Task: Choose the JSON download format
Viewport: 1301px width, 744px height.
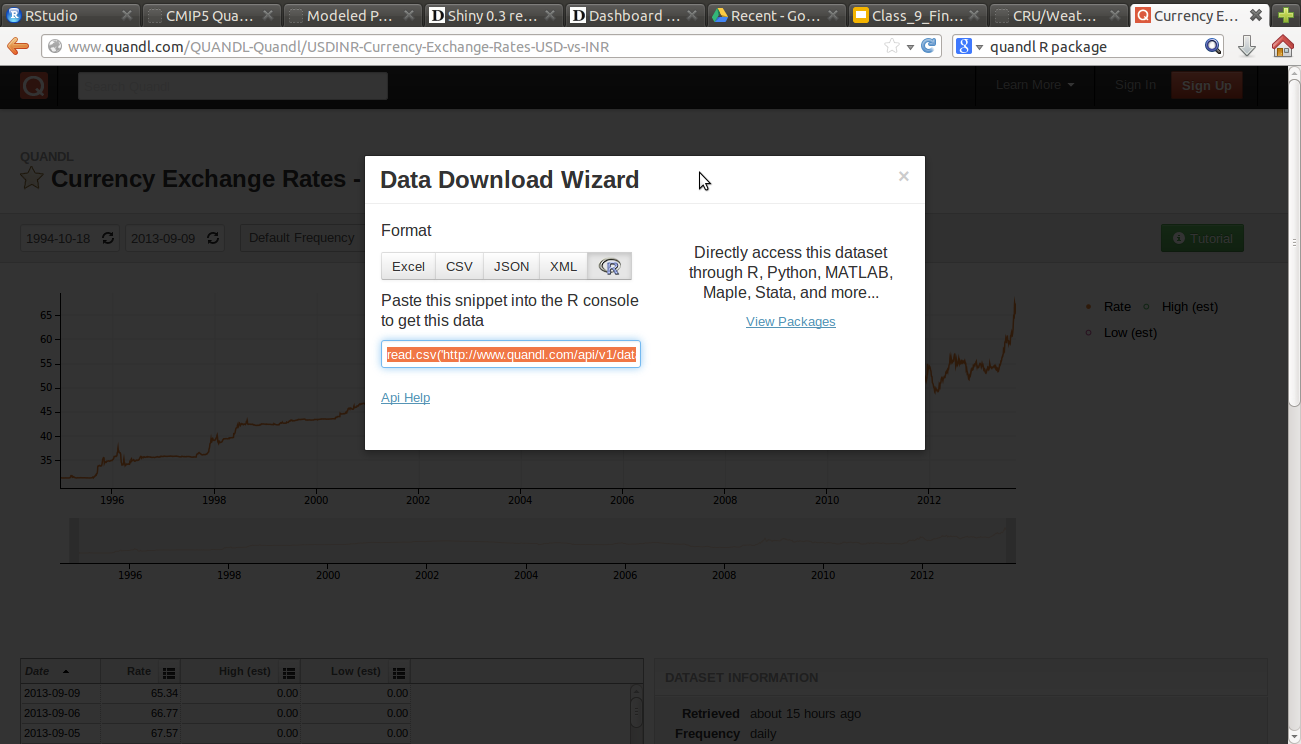Action: pos(511,266)
